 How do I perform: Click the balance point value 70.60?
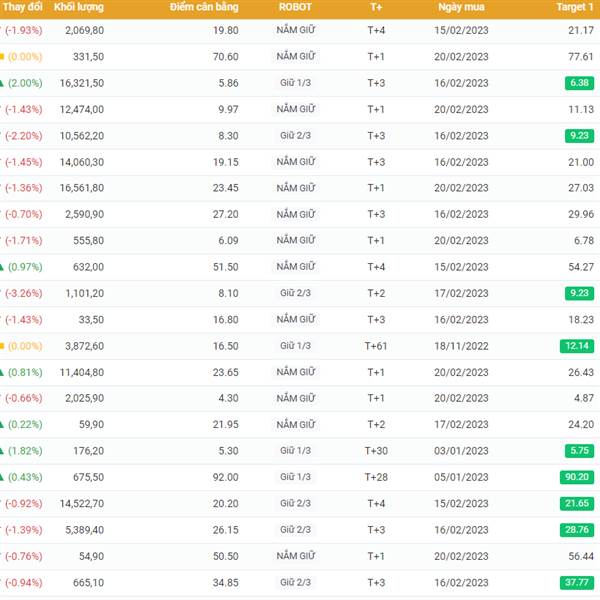pyautogui.click(x=225, y=57)
